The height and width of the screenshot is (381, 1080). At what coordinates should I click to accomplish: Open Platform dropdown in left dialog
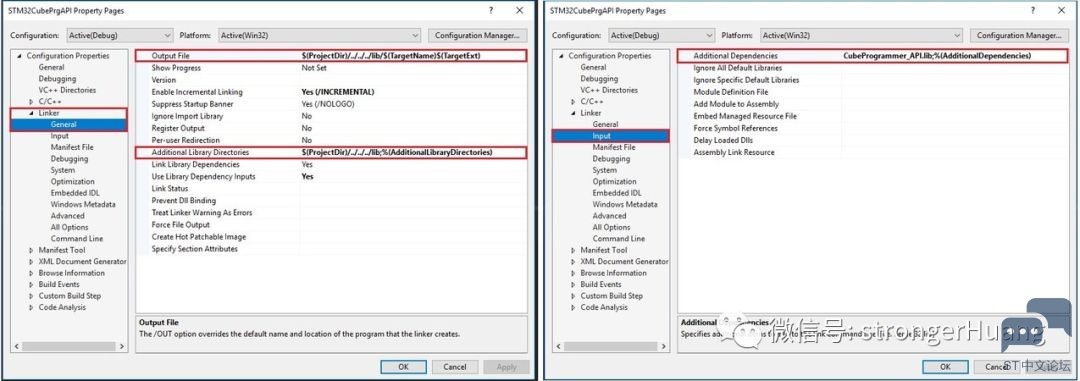click(319, 35)
